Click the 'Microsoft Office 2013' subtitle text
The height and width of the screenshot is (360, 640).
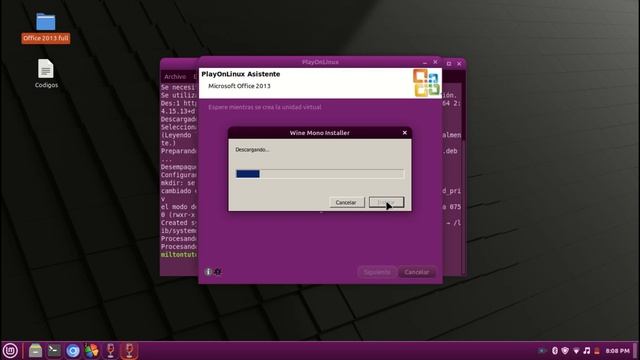click(239, 86)
